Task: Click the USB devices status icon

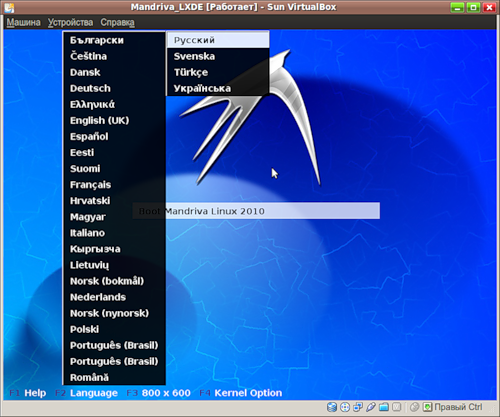Action: pyautogui.click(x=371, y=407)
